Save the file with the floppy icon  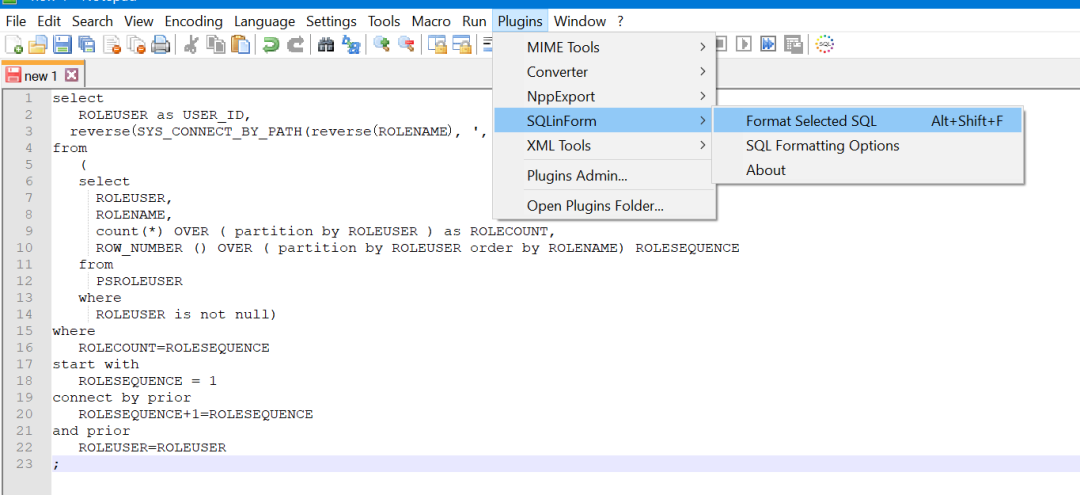point(63,45)
